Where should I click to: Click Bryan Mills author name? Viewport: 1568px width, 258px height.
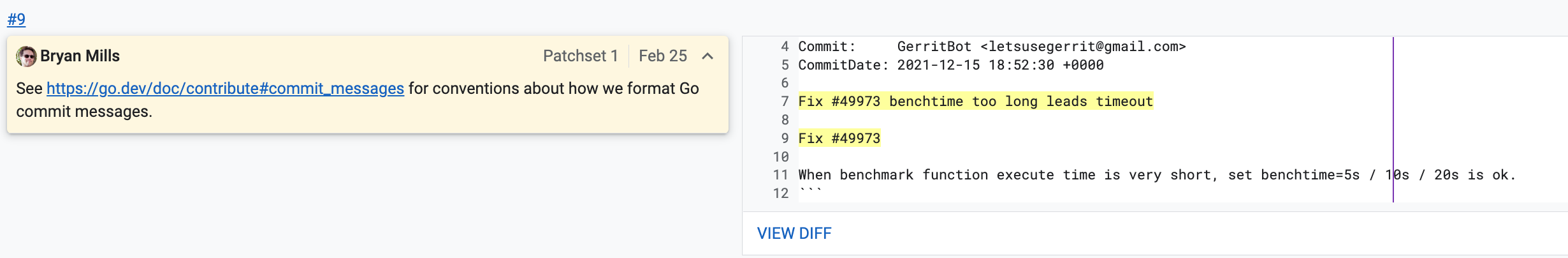point(80,56)
